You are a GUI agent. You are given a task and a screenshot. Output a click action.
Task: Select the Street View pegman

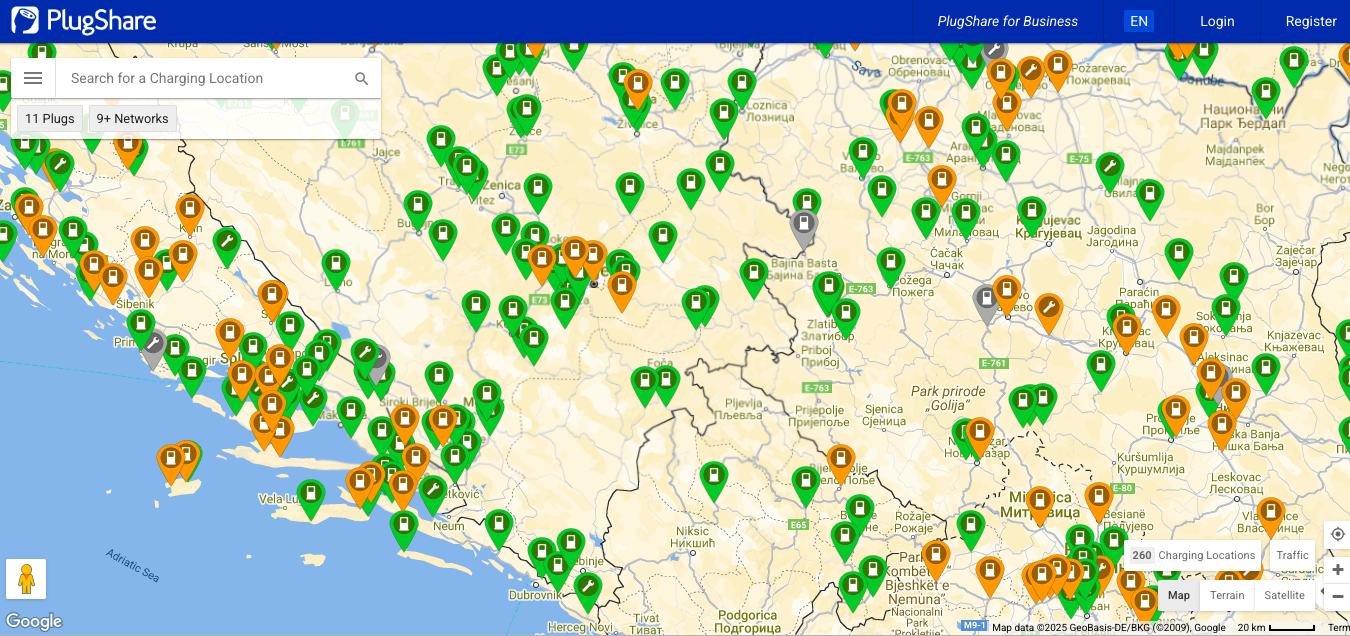26,579
